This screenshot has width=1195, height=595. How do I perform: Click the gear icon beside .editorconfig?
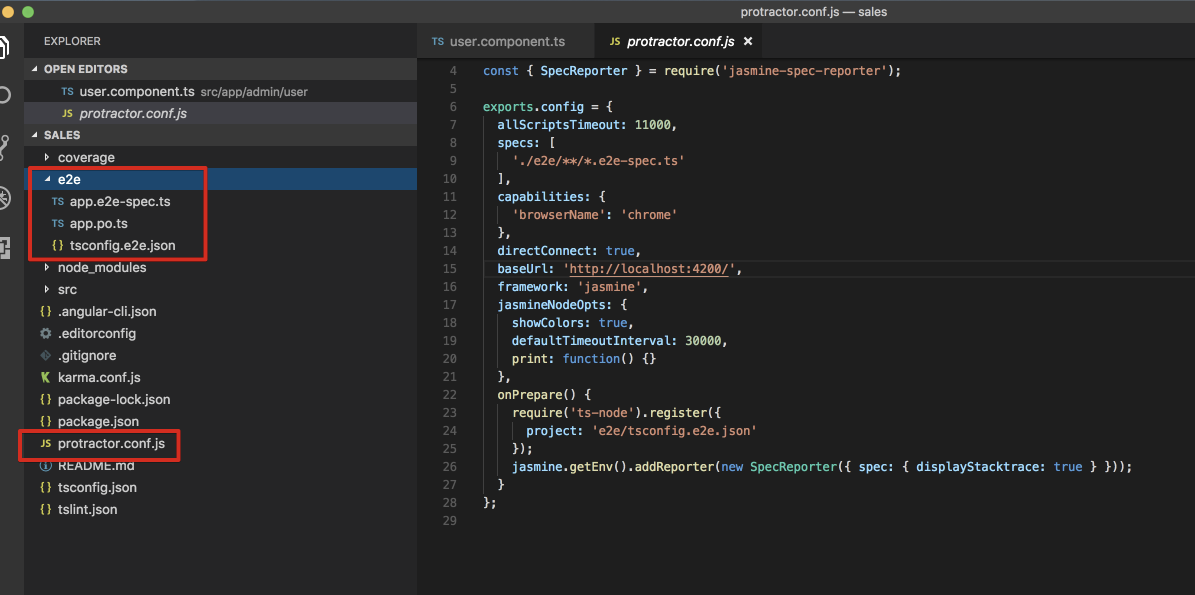[45, 334]
